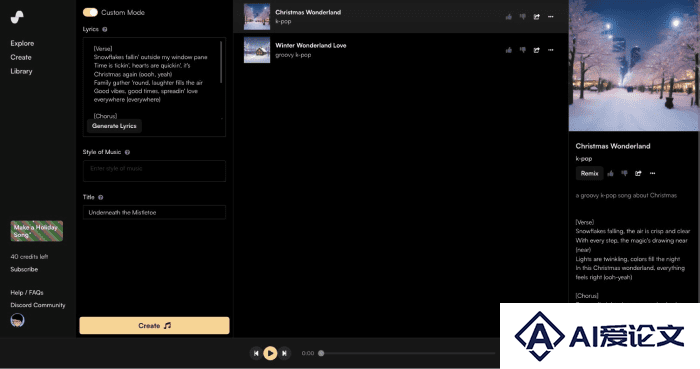Image resolution: width=700 pixels, height=369 pixels.
Task: Play the current track
Action: [270, 353]
